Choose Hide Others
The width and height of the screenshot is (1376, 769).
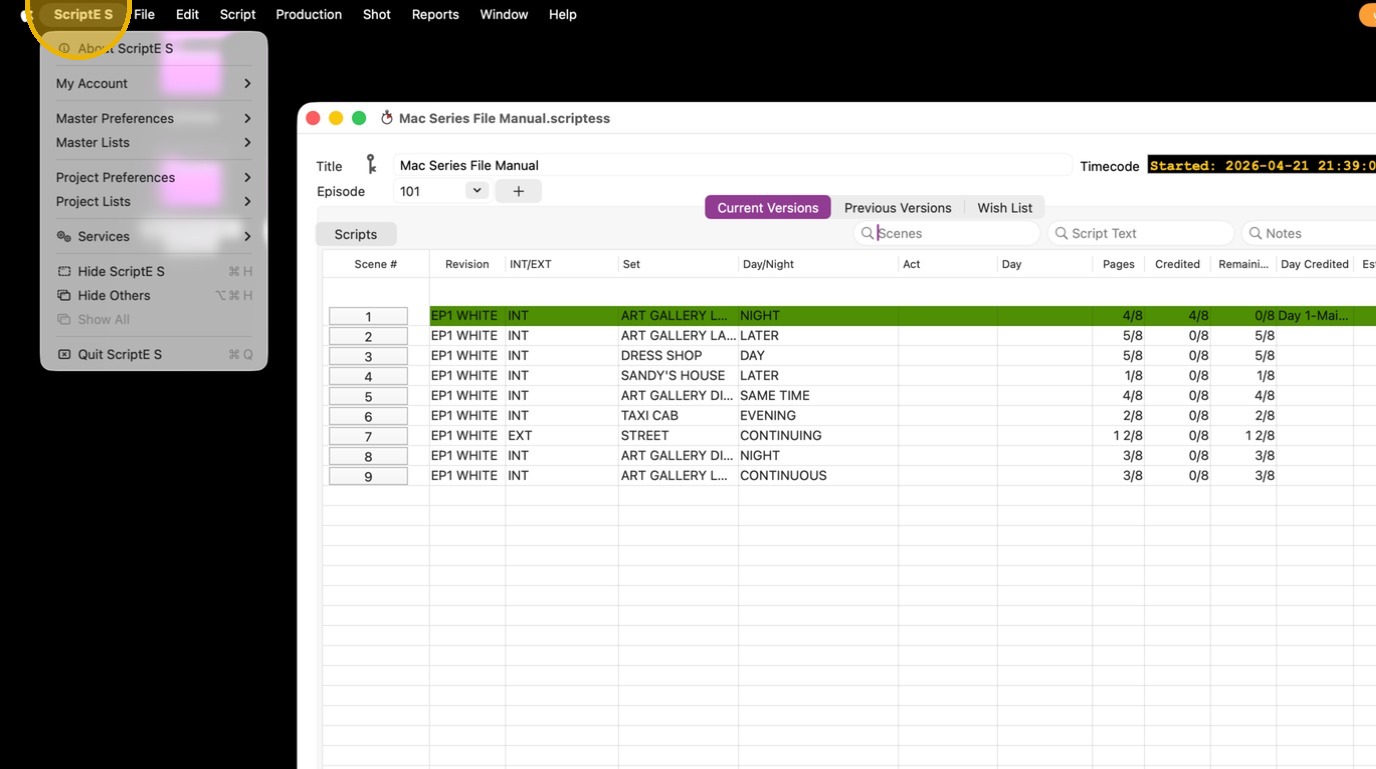pyautogui.click(x=154, y=295)
